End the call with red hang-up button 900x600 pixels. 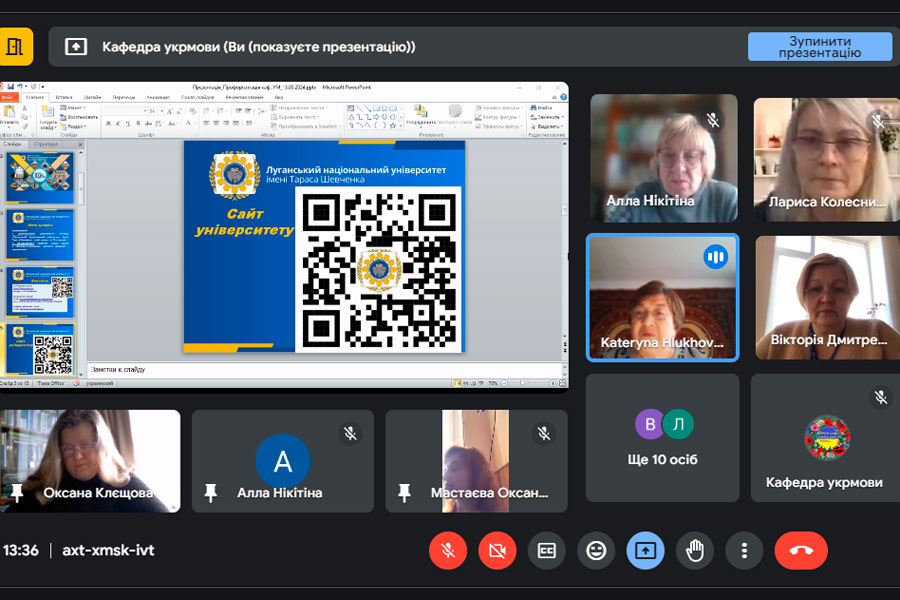click(x=801, y=550)
